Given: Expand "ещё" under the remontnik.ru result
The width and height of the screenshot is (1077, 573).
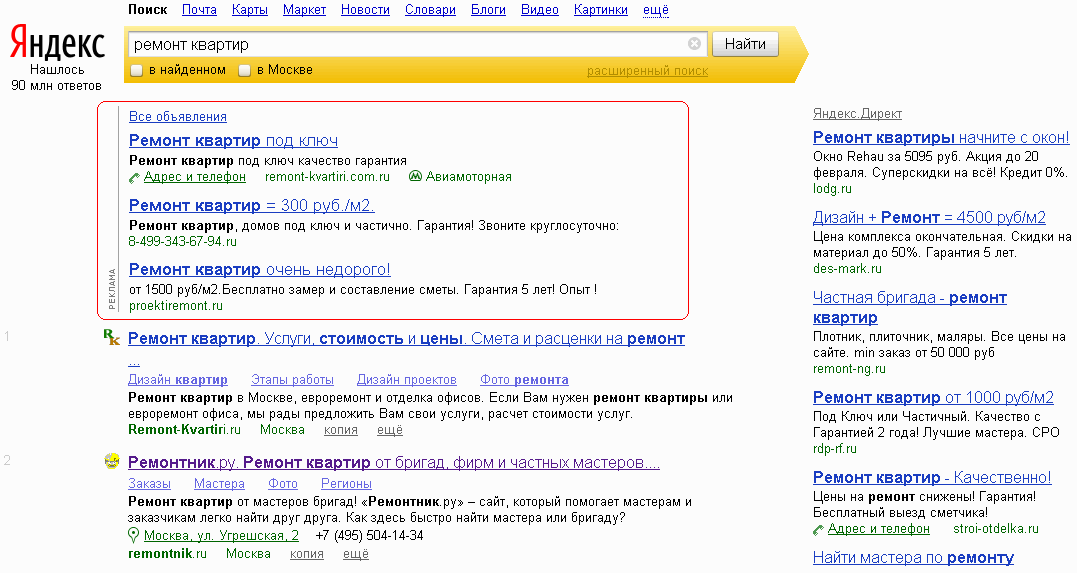Looking at the screenshot, I should click(x=356, y=554).
